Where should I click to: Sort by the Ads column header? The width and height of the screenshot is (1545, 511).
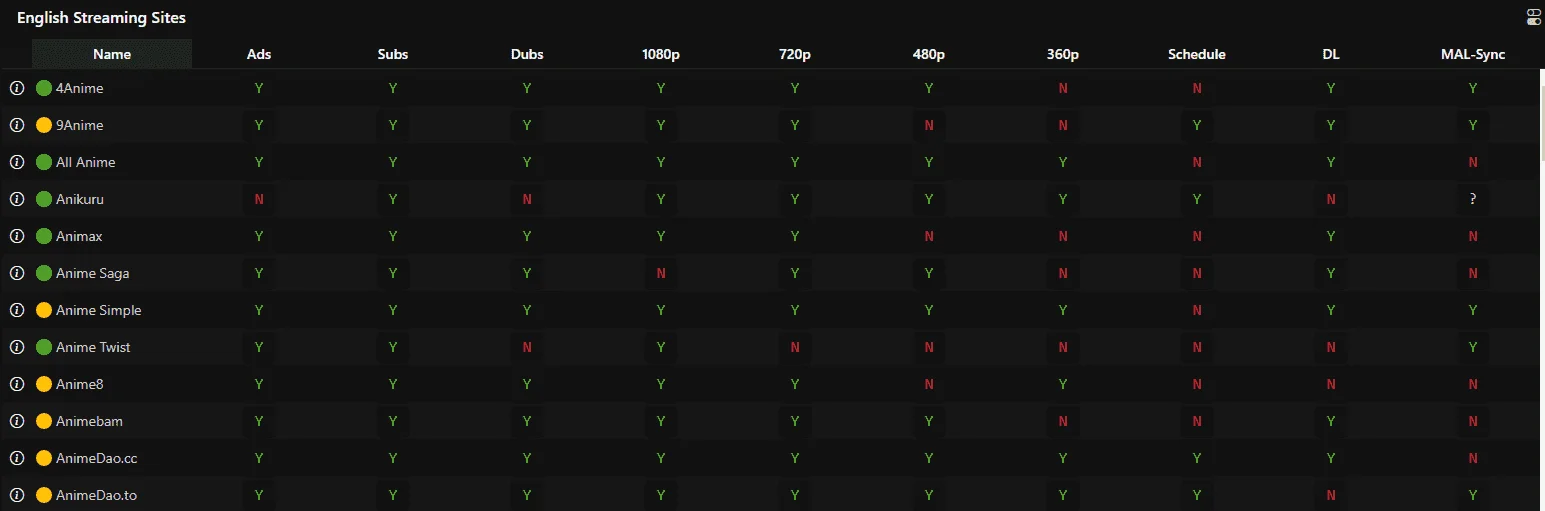click(x=259, y=54)
